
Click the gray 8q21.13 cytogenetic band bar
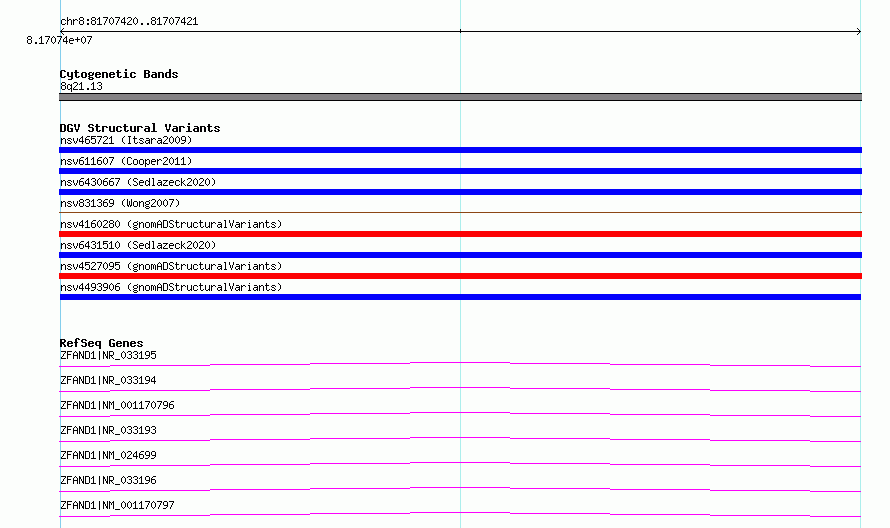click(460, 97)
